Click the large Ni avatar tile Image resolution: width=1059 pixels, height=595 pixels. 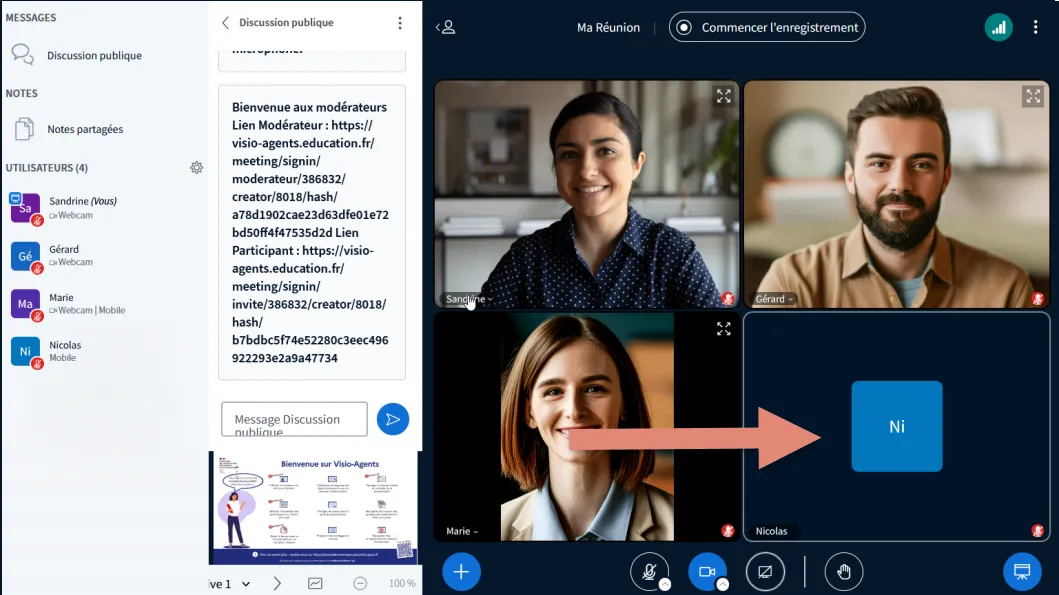pyautogui.click(x=897, y=426)
